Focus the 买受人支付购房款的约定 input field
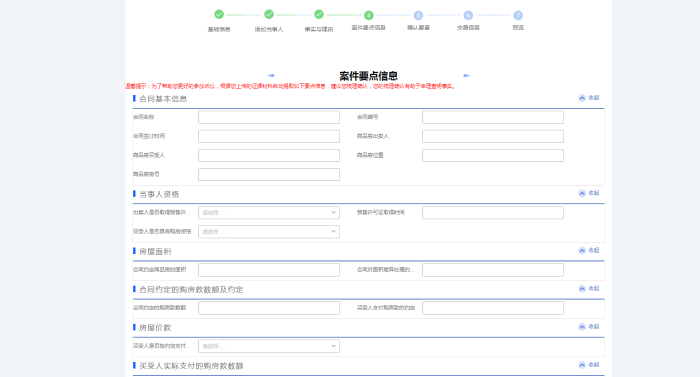 tap(493, 308)
